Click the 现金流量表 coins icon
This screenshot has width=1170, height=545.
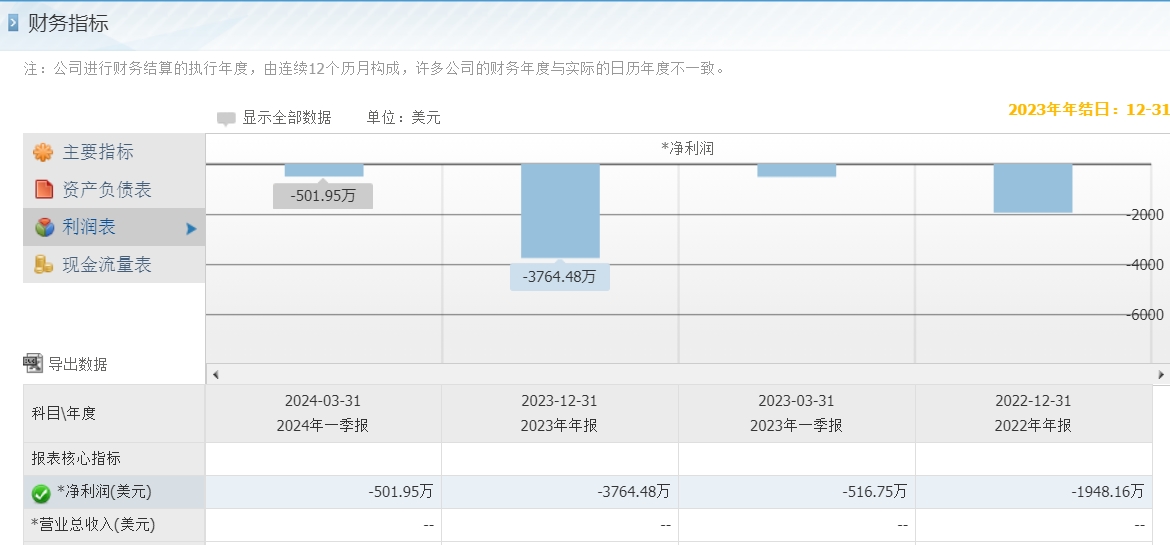point(44,264)
